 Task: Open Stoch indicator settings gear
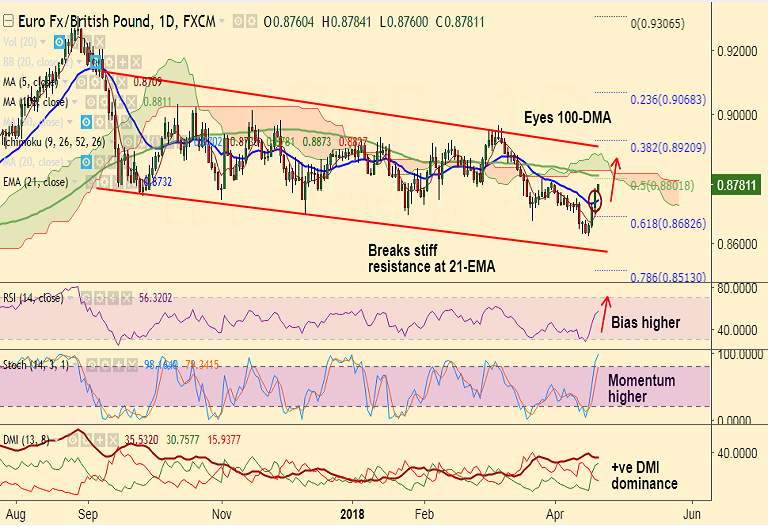[104, 365]
